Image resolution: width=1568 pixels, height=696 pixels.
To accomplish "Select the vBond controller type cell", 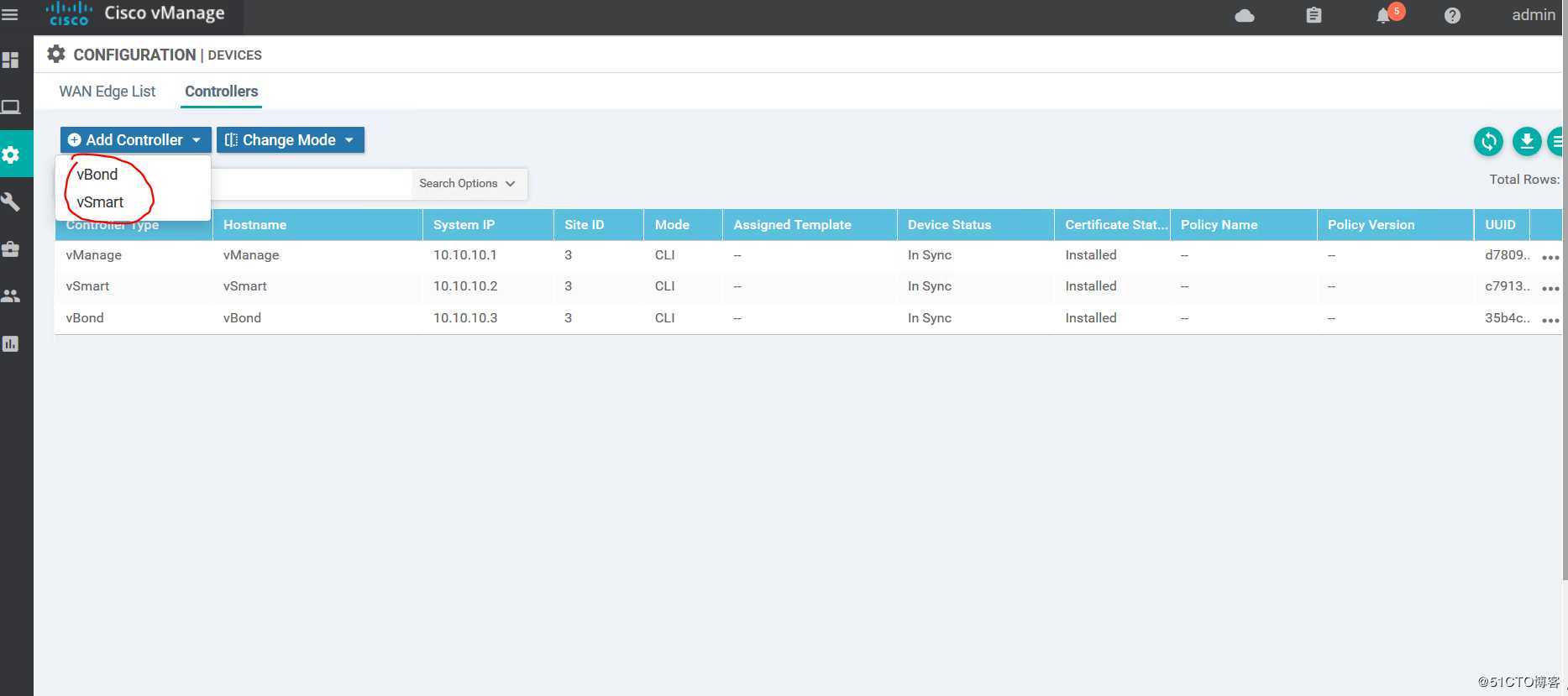I will 85,318.
